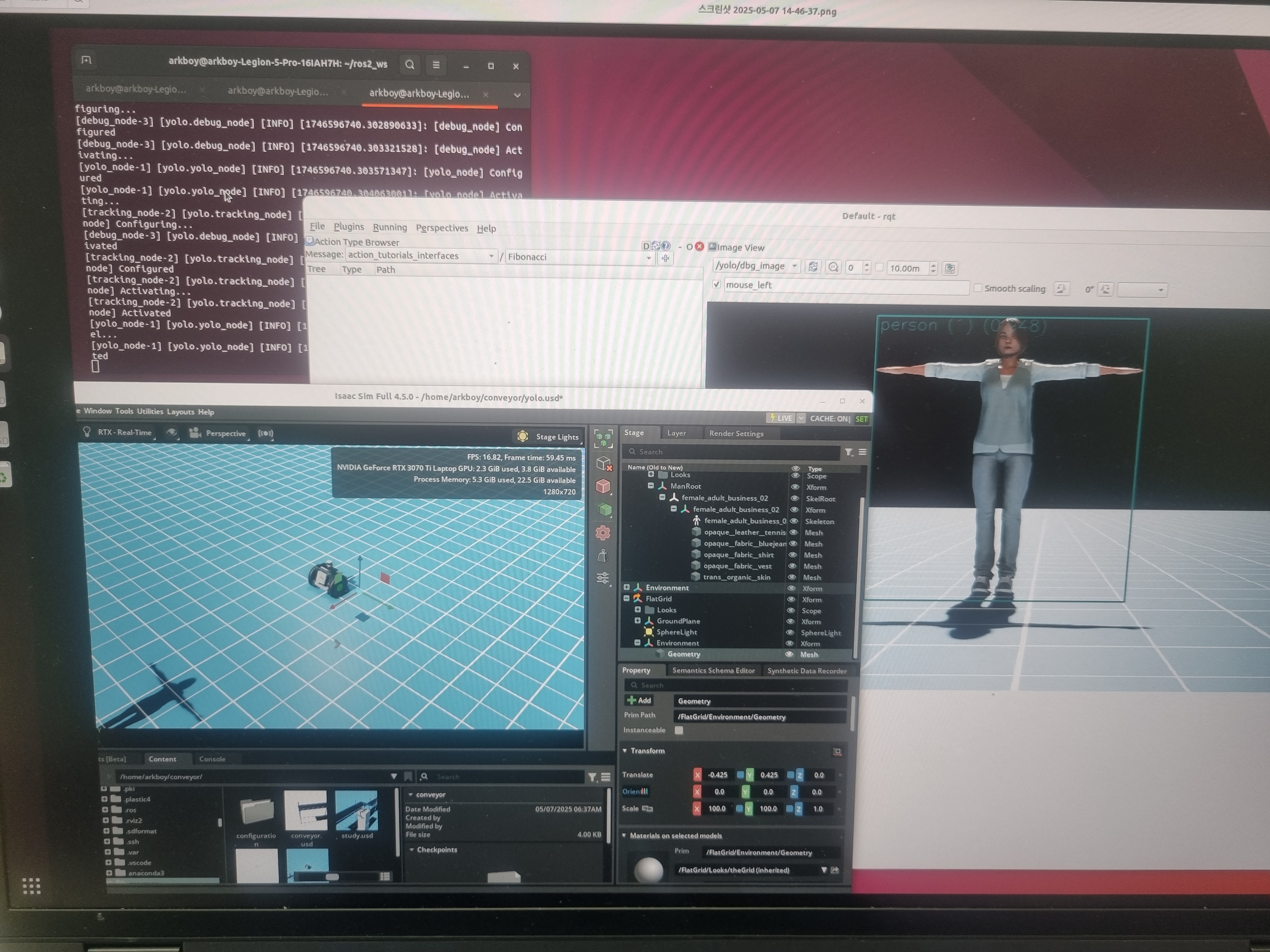Refresh the Image View topic list
1270x952 pixels.
pos(812,267)
